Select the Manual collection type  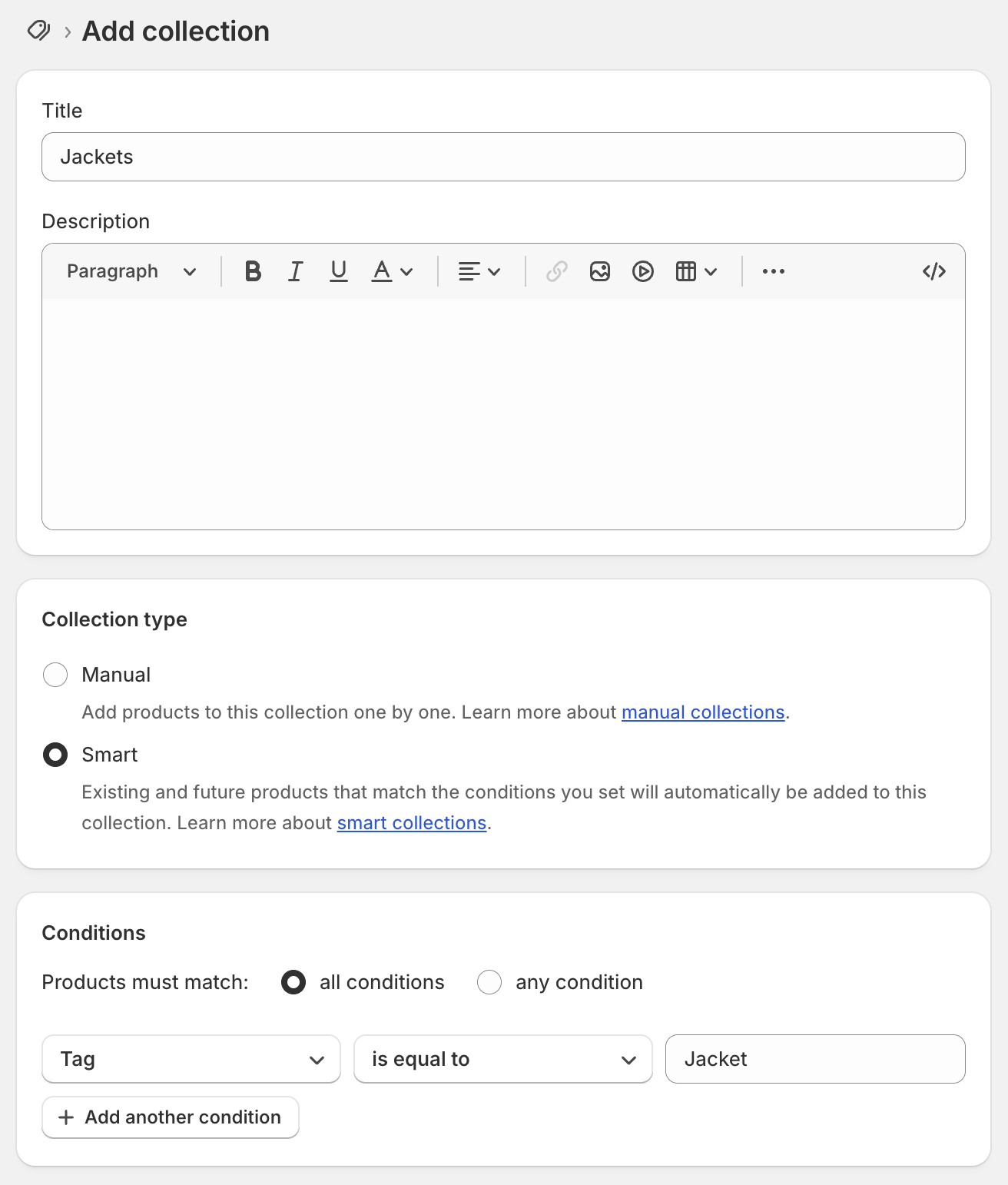[55, 675]
